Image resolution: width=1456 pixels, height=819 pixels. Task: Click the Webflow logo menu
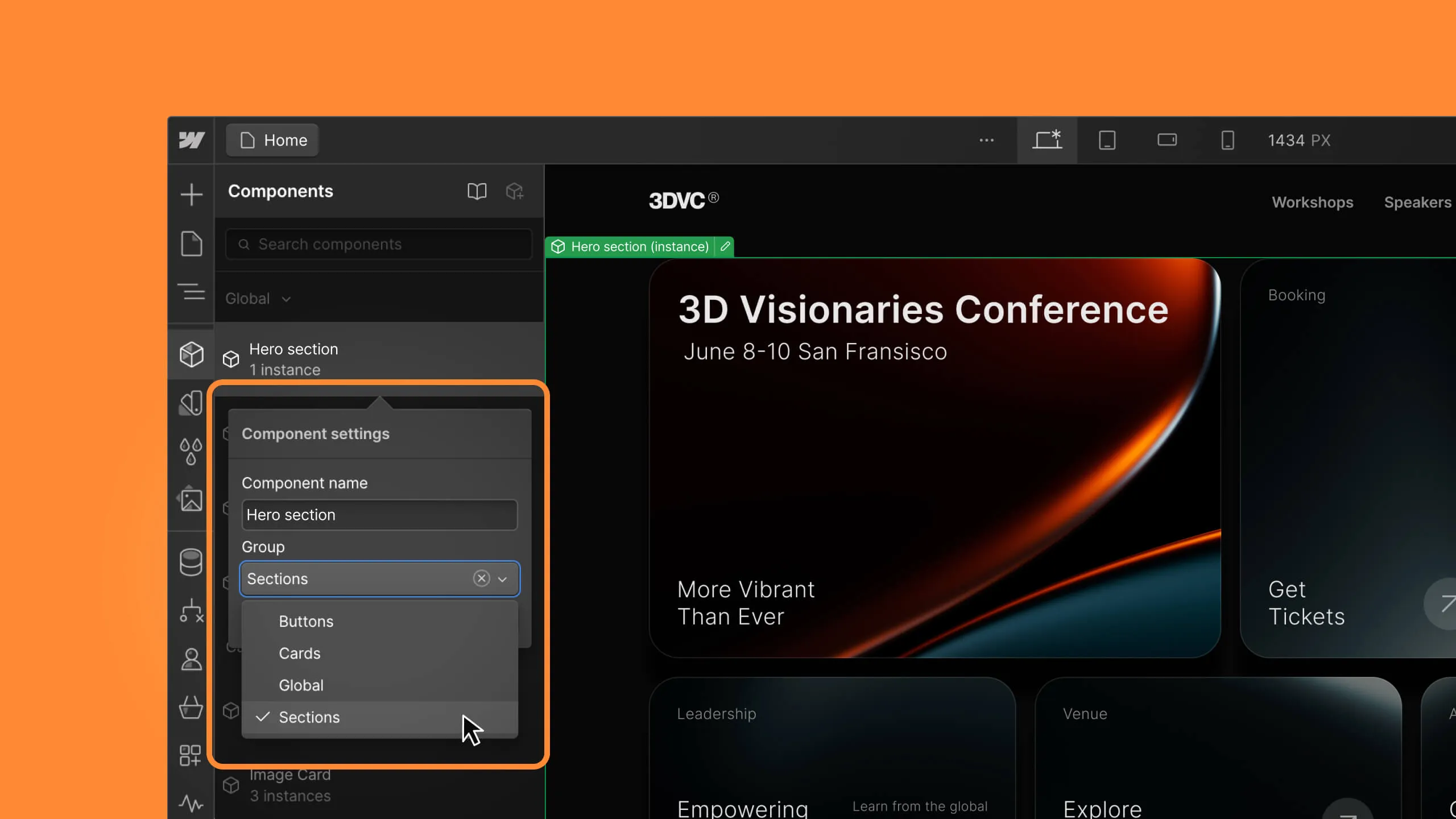coord(191,140)
